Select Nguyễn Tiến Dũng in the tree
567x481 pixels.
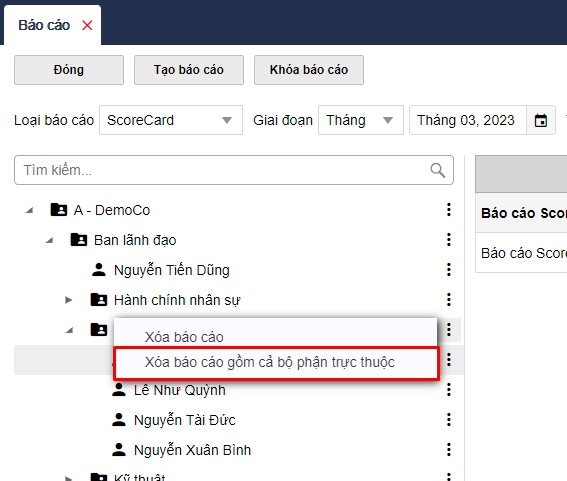pyautogui.click(x=172, y=270)
